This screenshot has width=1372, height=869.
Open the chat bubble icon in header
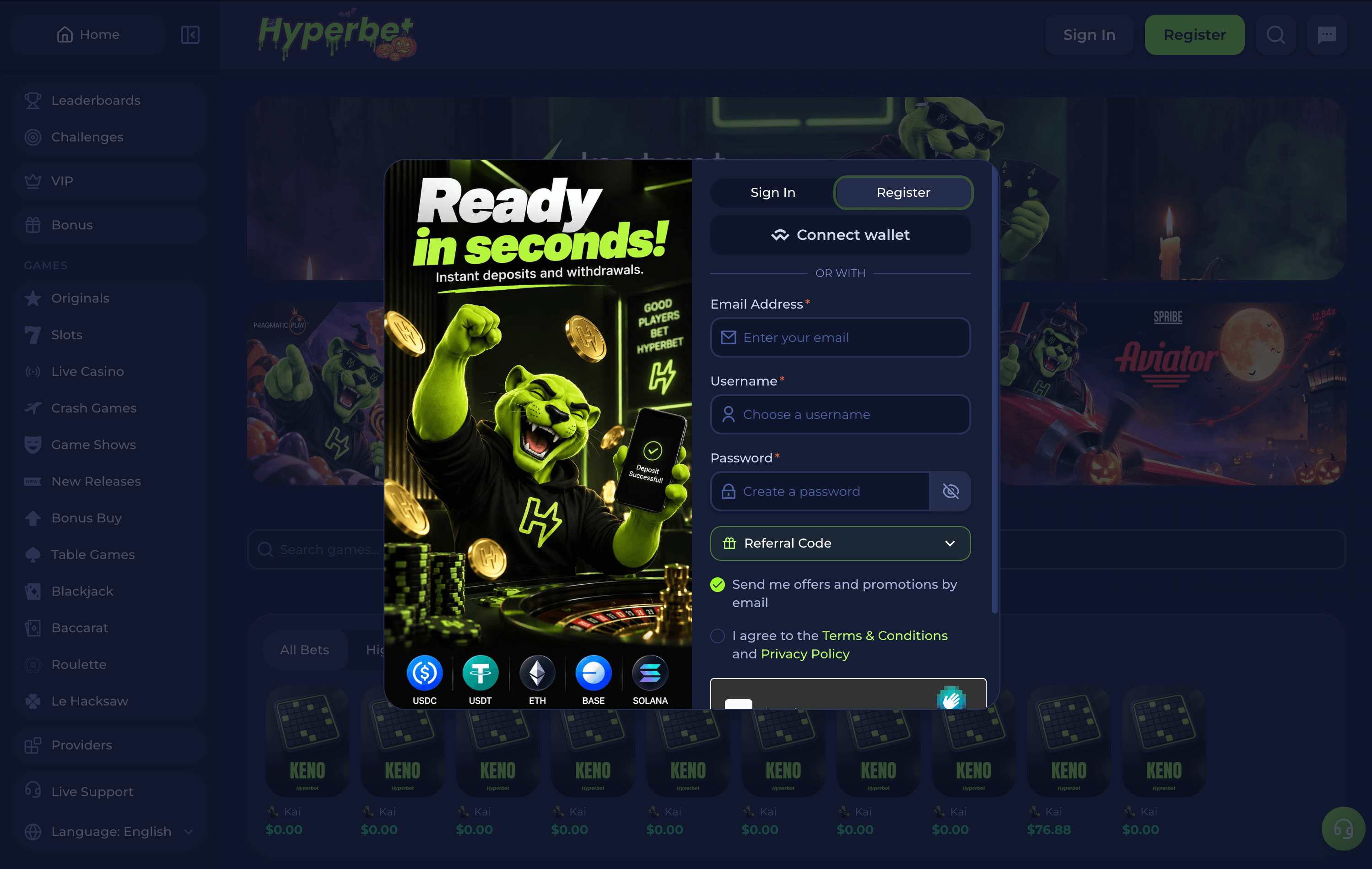[x=1327, y=35]
